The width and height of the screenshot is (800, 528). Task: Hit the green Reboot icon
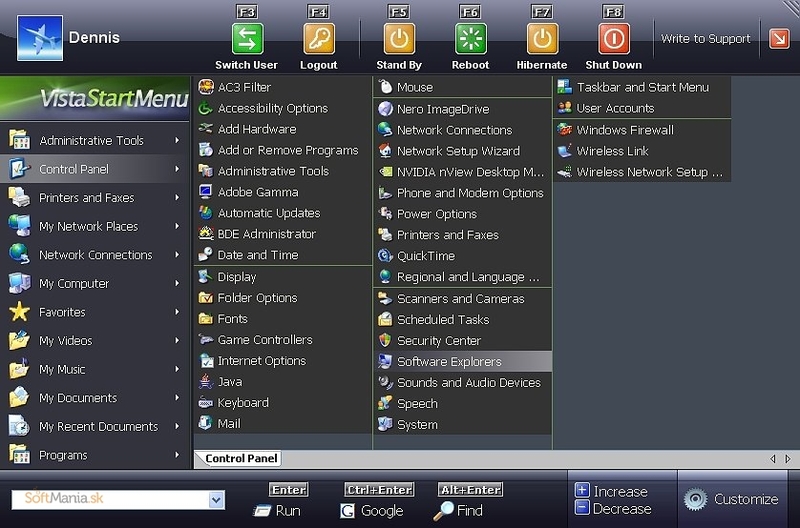click(470, 39)
